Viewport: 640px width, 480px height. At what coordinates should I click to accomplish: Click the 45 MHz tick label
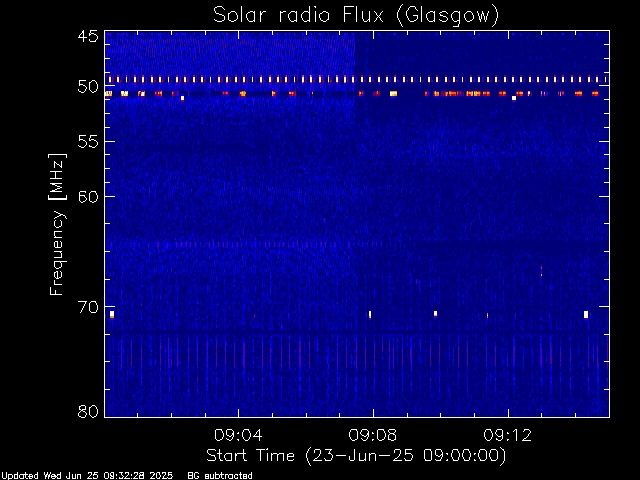[x=88, y=36]
